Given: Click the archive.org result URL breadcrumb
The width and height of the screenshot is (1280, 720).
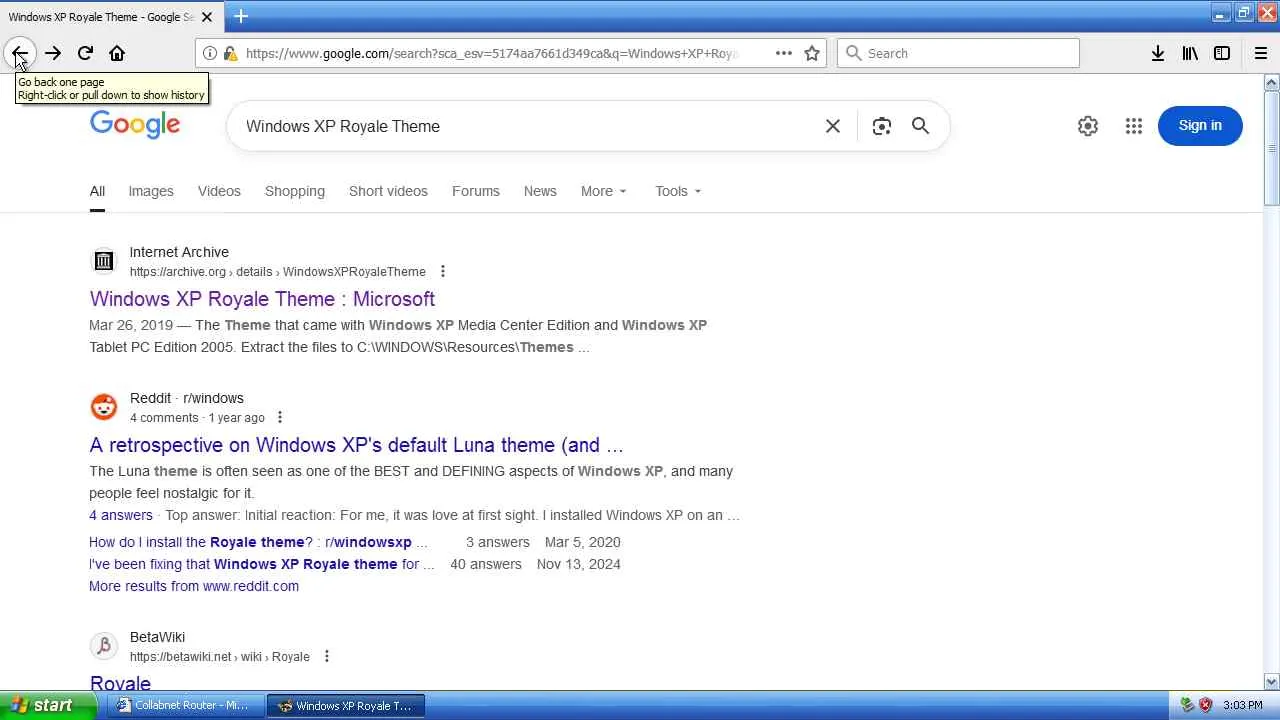Looking at the screenshot, I should click(278, 272).
